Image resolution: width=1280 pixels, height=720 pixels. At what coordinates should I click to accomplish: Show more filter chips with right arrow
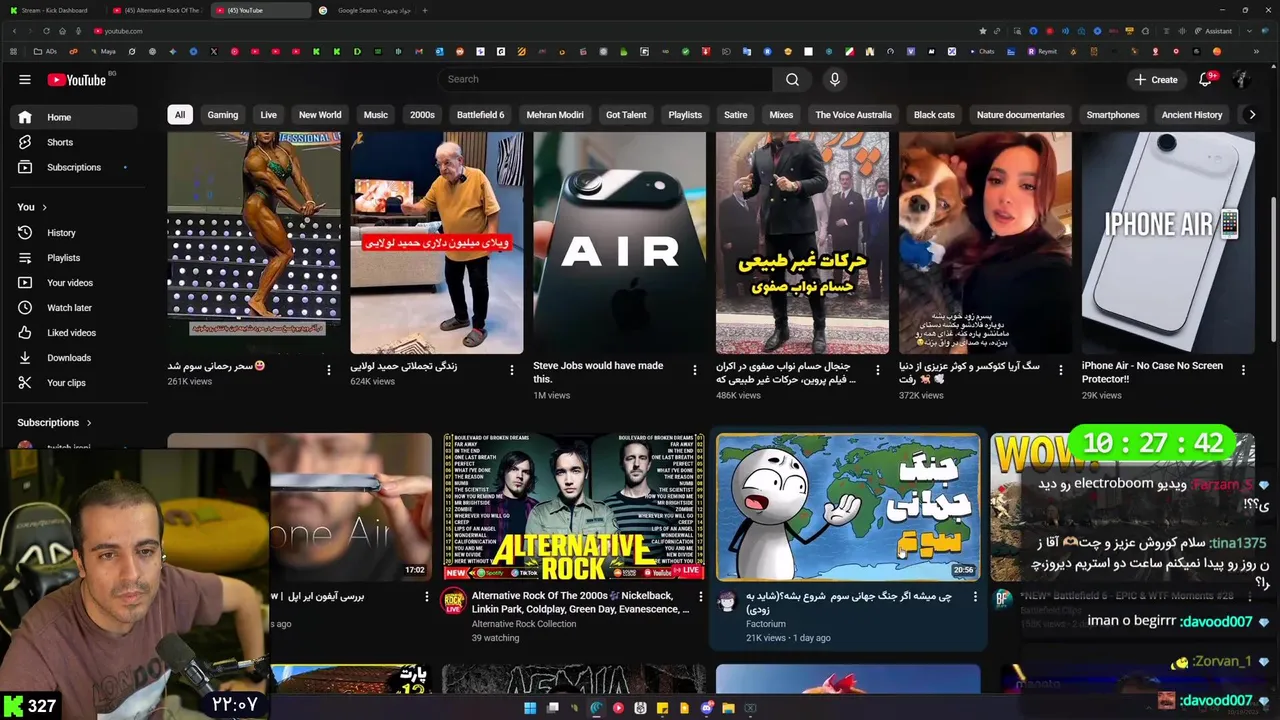tap(1251, 115)
